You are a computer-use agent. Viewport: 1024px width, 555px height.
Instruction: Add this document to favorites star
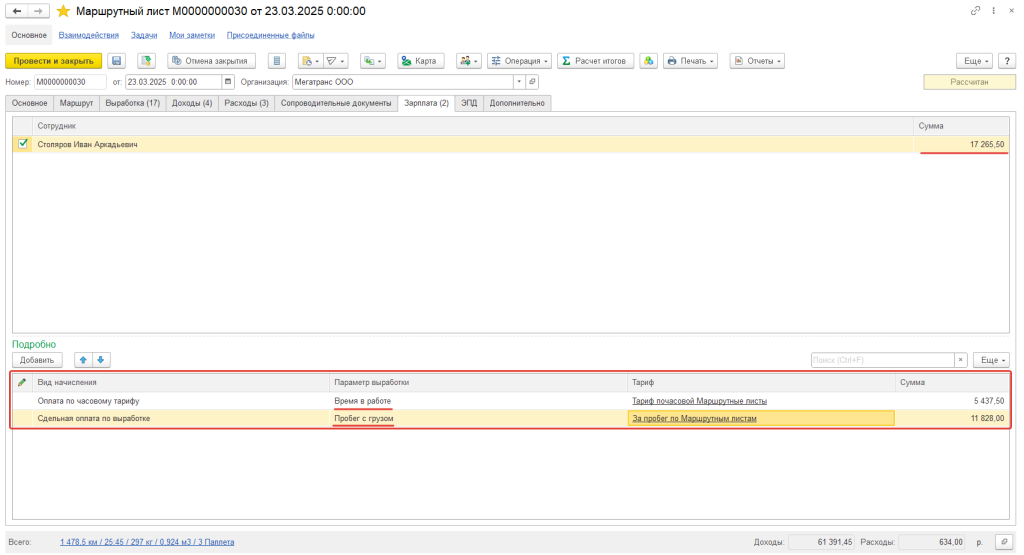point(63,11)
